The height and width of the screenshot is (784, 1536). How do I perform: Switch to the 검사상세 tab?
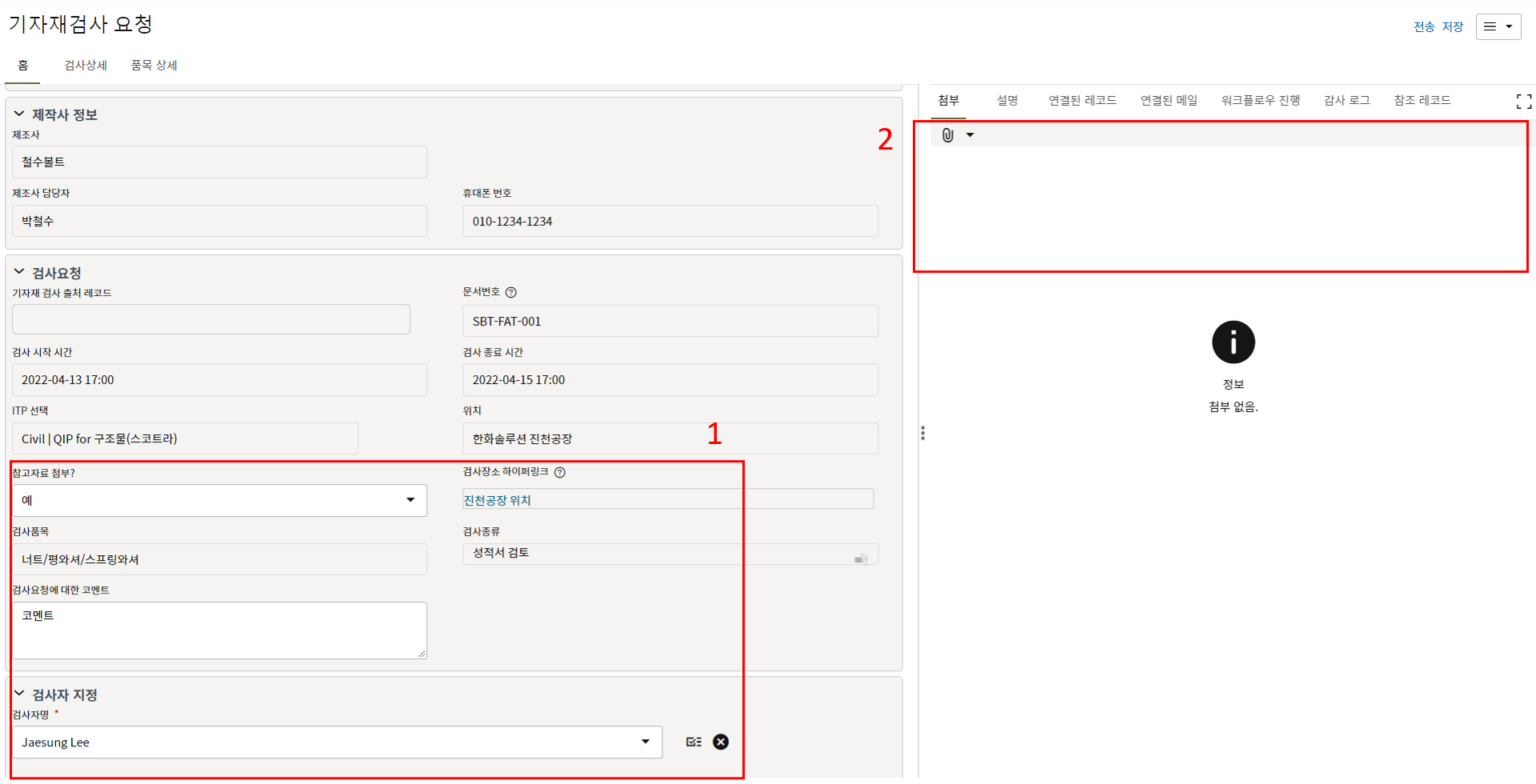pyautogui.click(x=86, y=66)
